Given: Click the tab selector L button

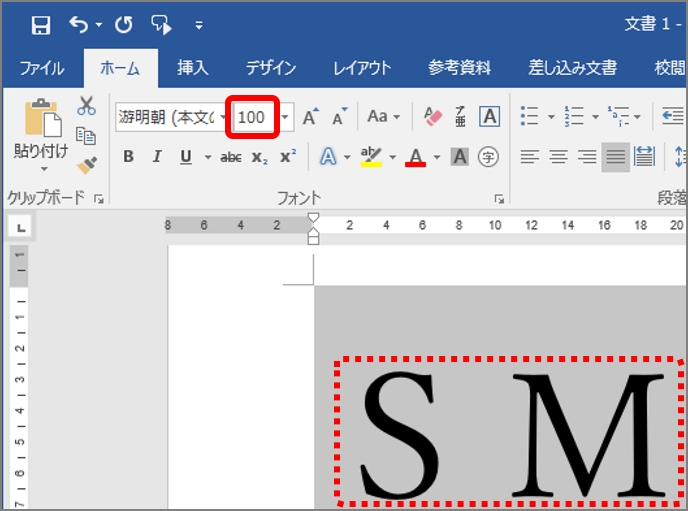Looking at the screenshot, I should point(21,228).
